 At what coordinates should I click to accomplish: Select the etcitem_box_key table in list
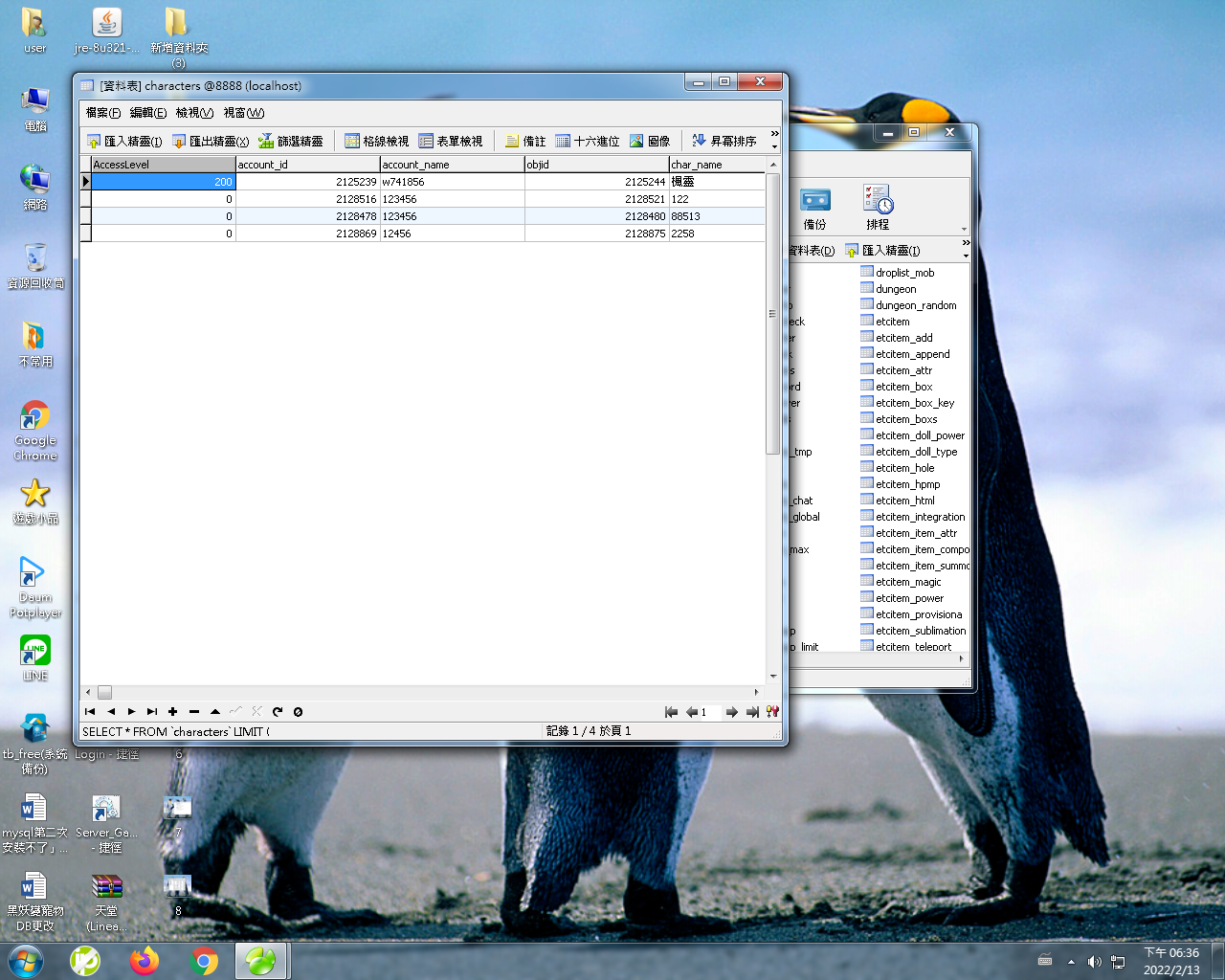907,403
